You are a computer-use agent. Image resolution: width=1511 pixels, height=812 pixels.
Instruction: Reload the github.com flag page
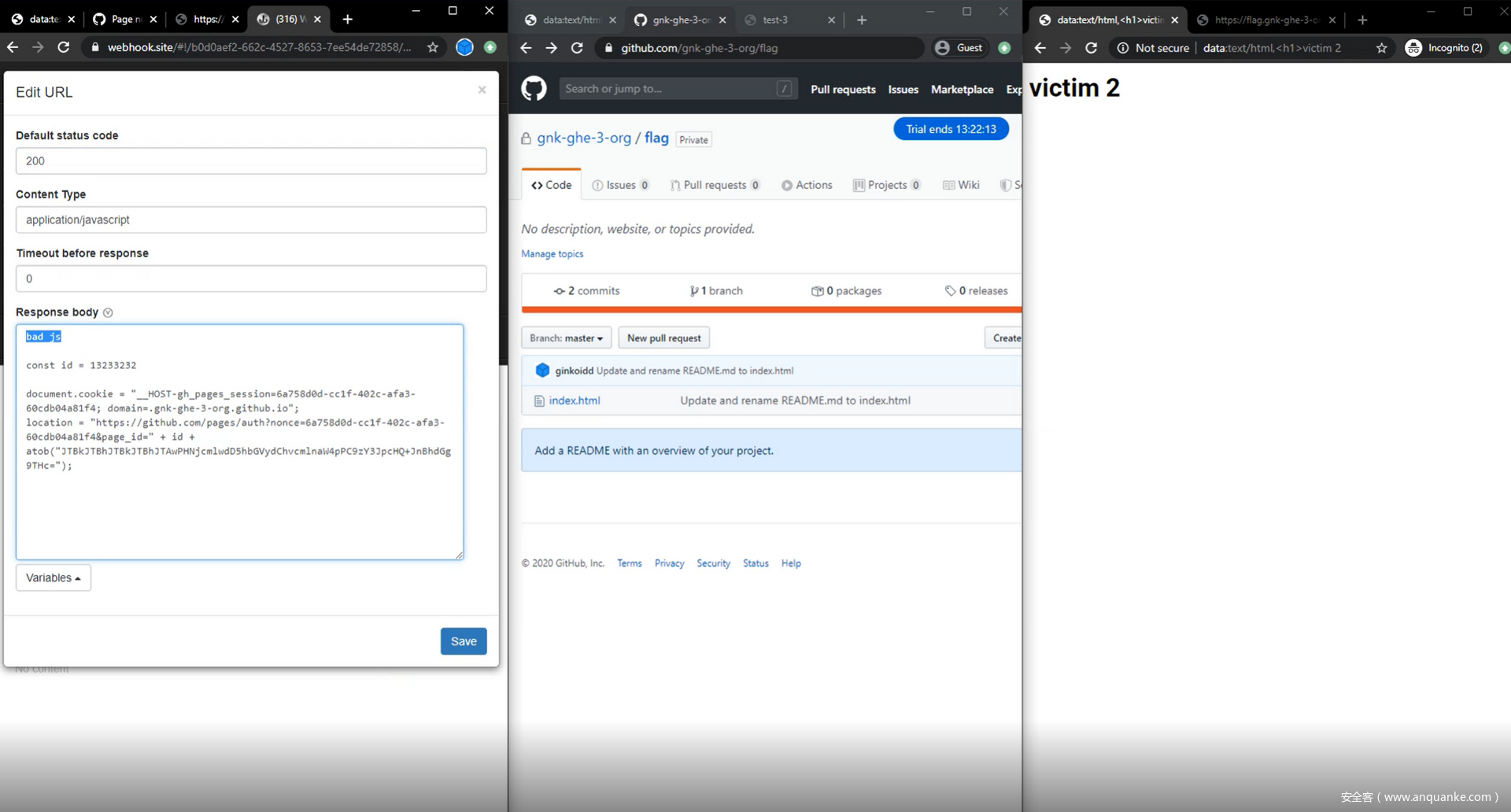pyautogui.click(x=577, y=48)
